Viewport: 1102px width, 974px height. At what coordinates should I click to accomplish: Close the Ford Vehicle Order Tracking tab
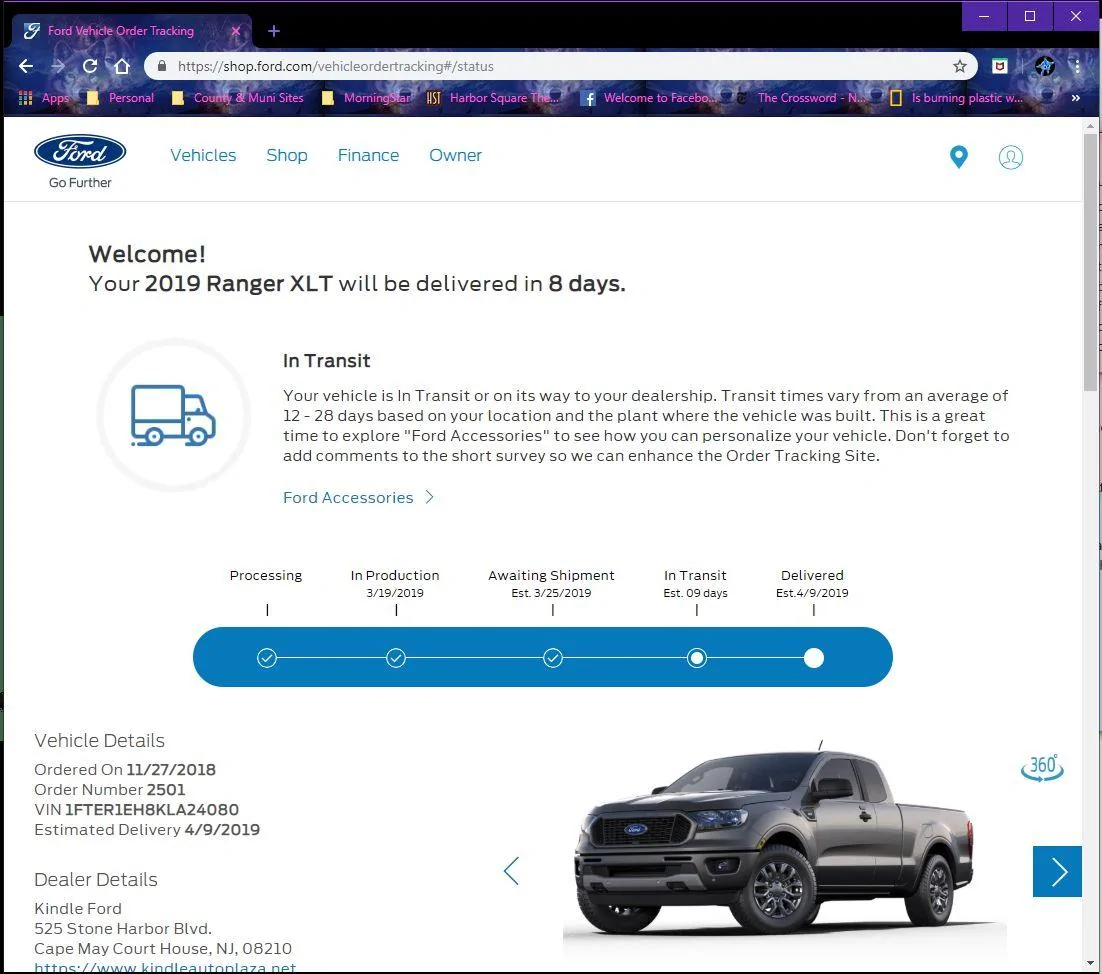(236, 31)
